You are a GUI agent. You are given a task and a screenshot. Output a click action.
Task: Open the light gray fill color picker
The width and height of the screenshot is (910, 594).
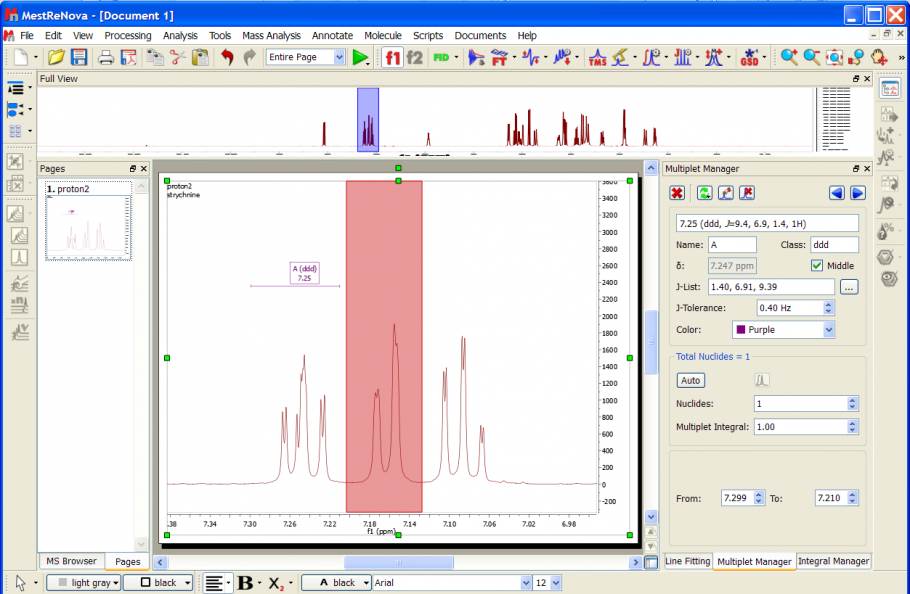coord(85,583)
